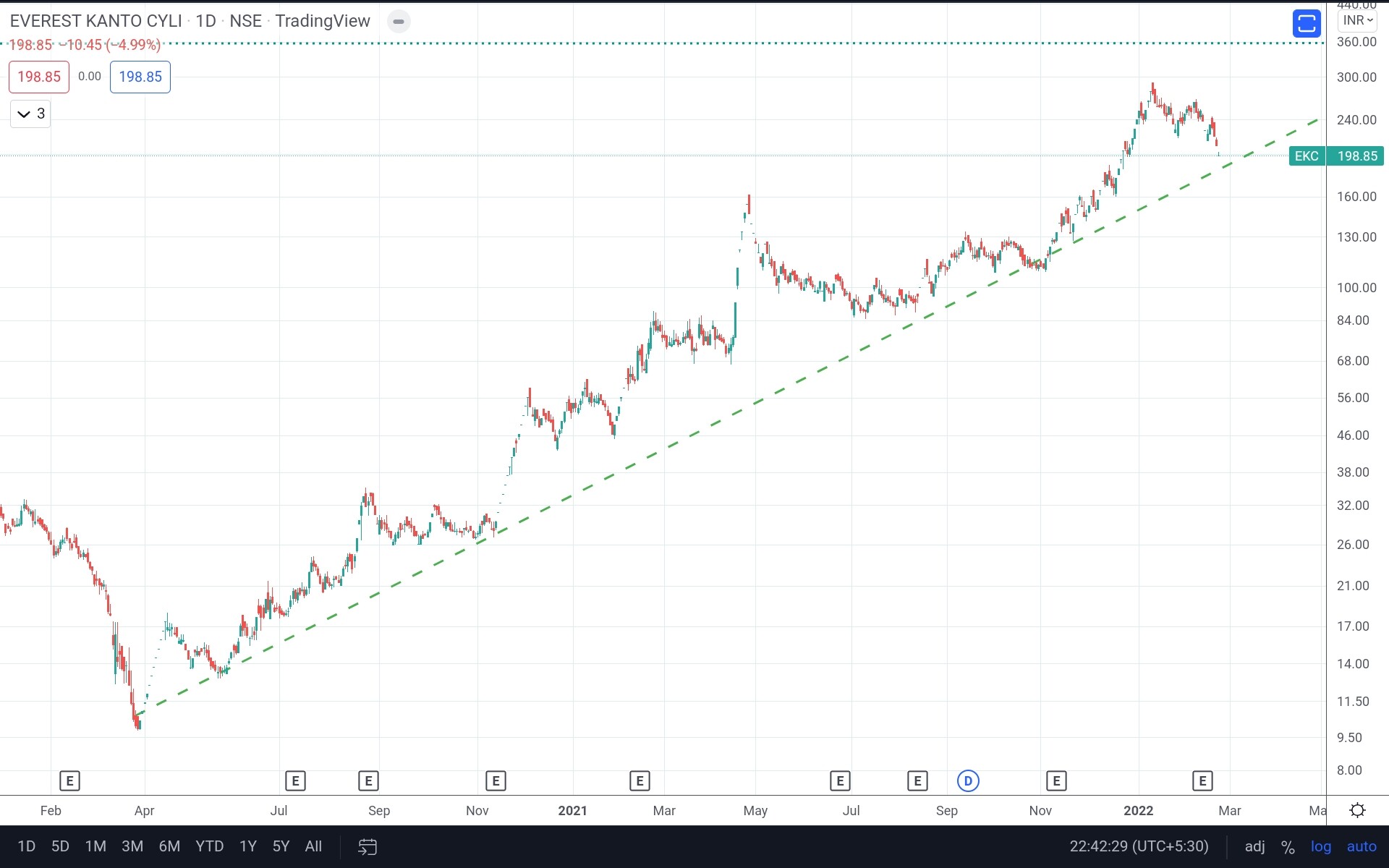The height and width of the screenshot is (868, 1389).
Task: Toggle auto scale
Action: pyautogui.click(x=1361, y=846)
